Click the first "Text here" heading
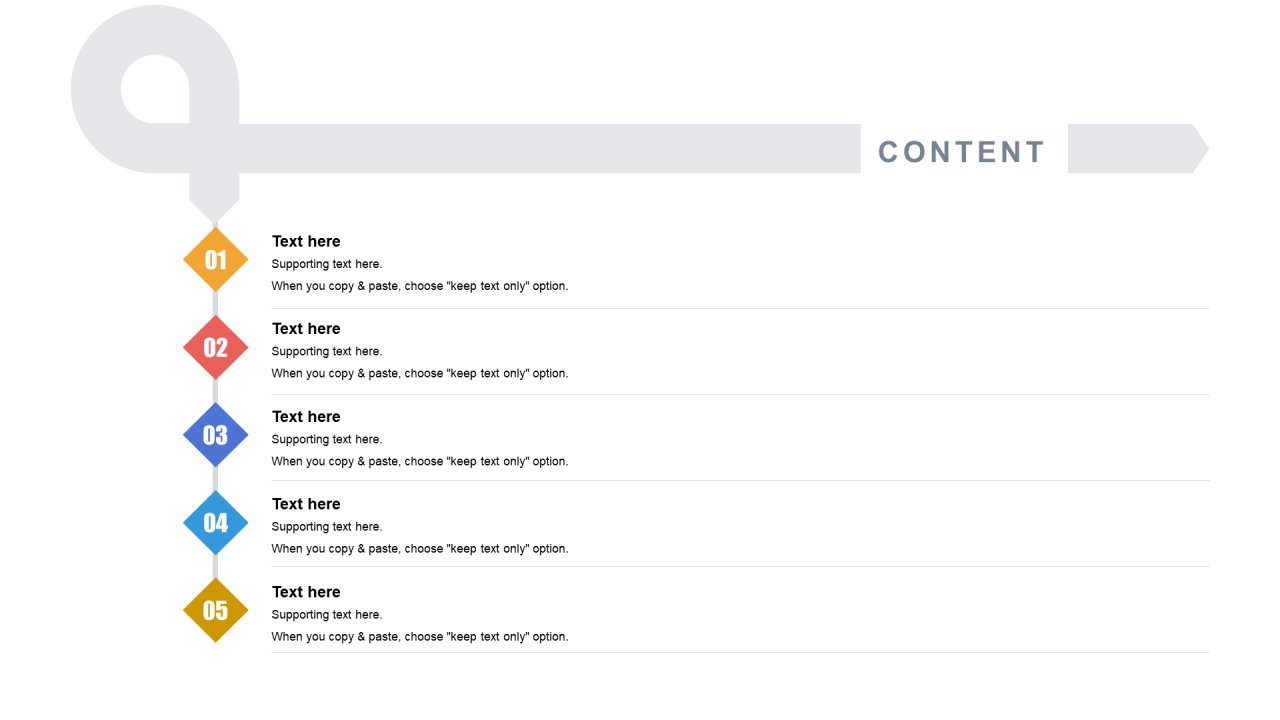This screenshot has width=1280, height=720. pos(306,241)
